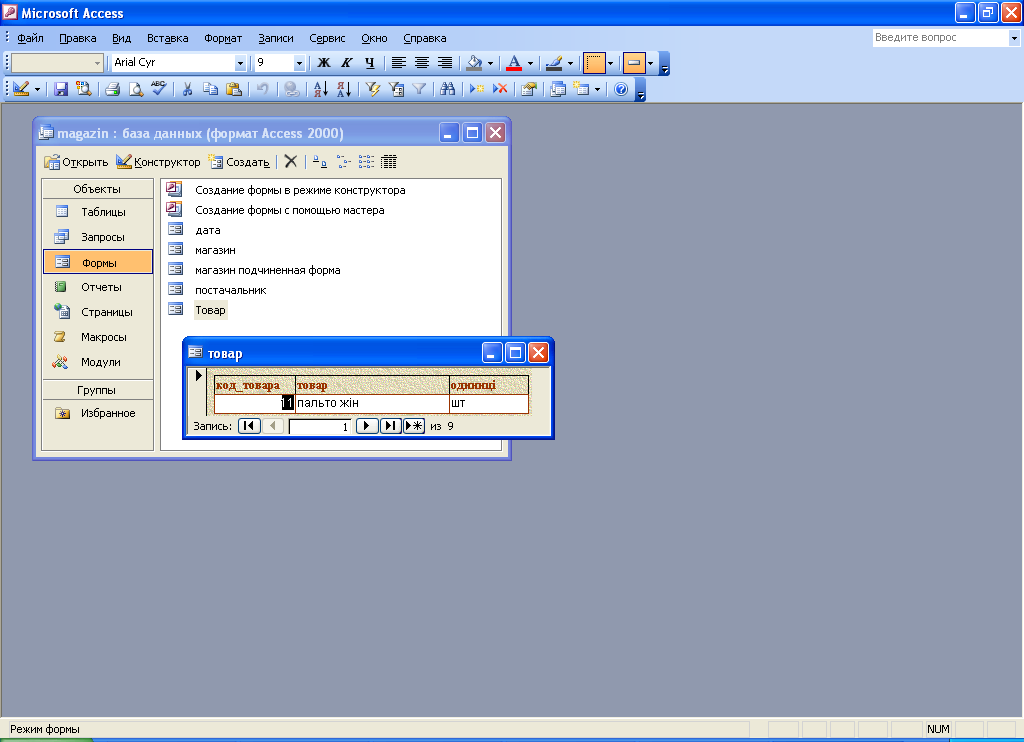Expand line color dropdown arrow
This screenshot has width=1024, height=742.
pos(570,63)
